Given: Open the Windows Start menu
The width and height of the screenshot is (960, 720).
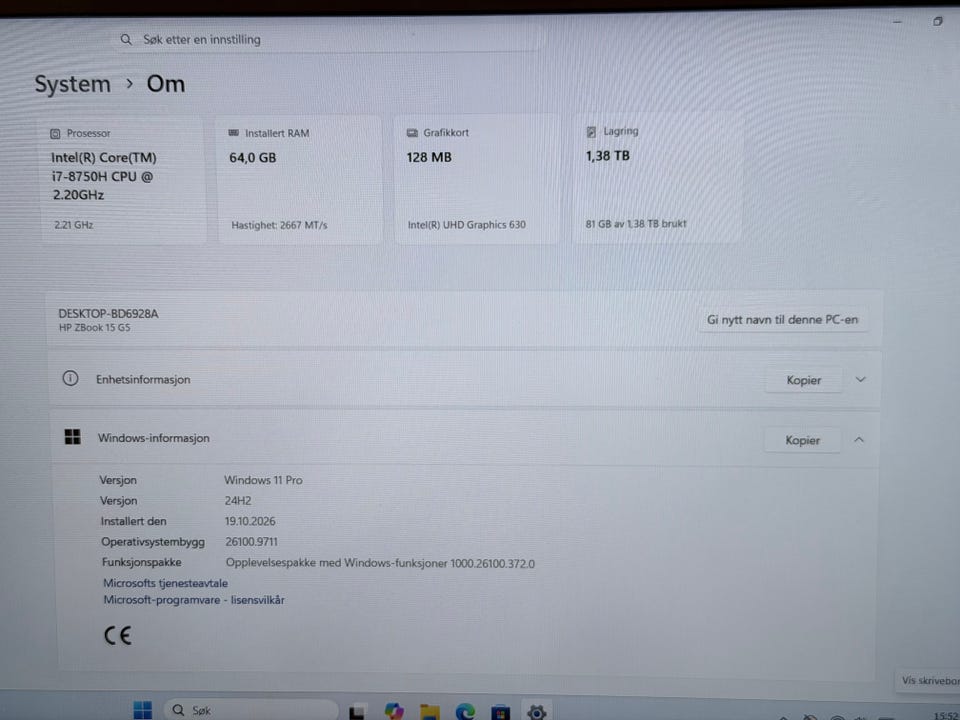Looking at the screenshot, I should [143, 710].
